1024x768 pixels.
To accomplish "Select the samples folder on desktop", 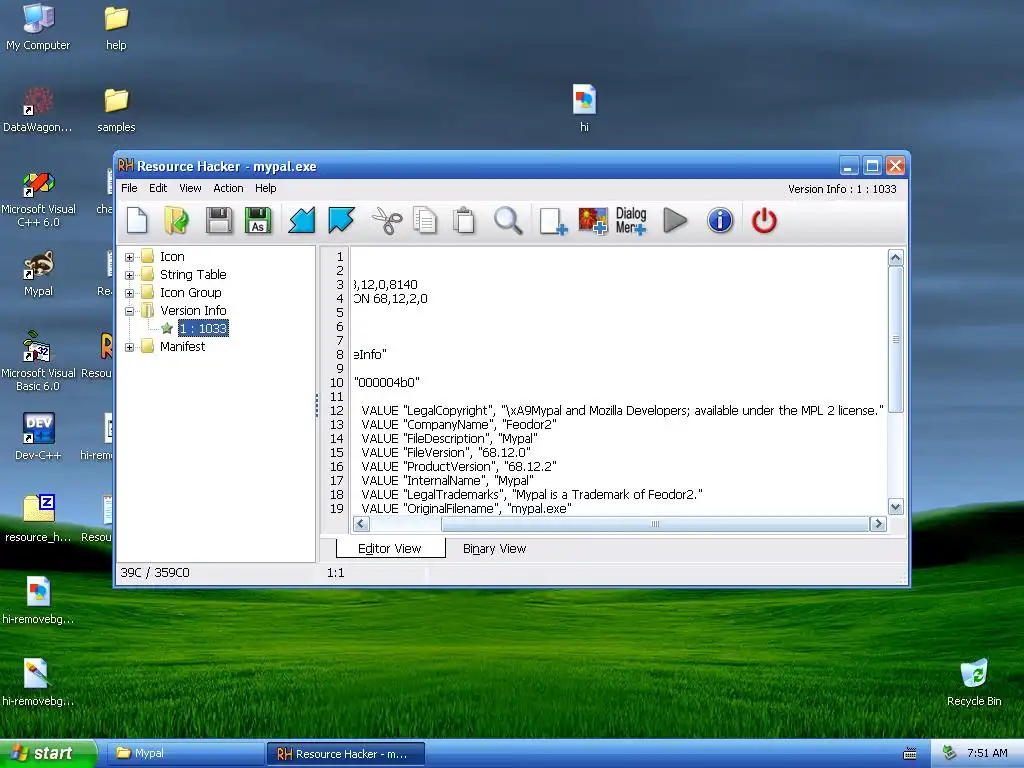I will tap(116, 109).
